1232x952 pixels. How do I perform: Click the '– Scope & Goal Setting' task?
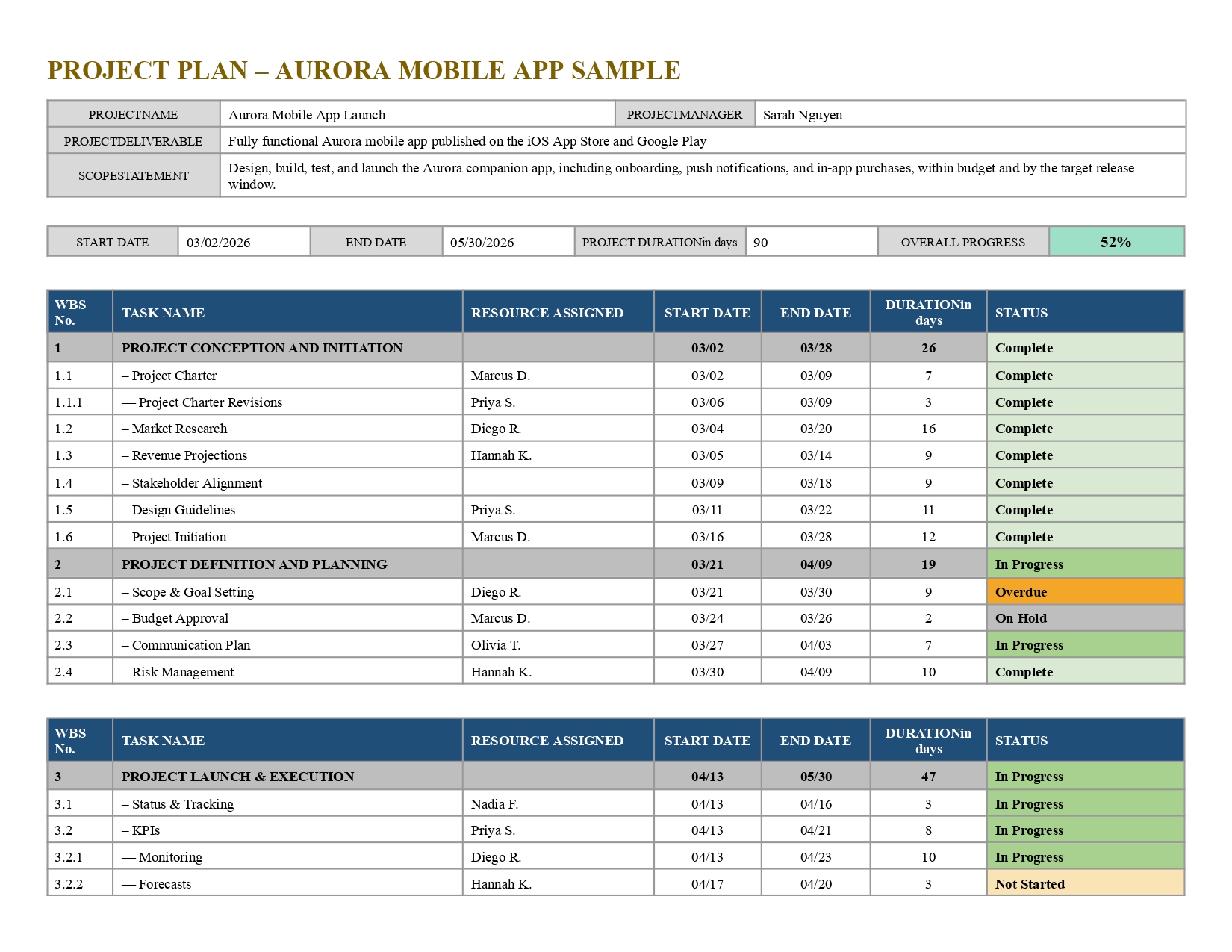(x=188, y=592)
